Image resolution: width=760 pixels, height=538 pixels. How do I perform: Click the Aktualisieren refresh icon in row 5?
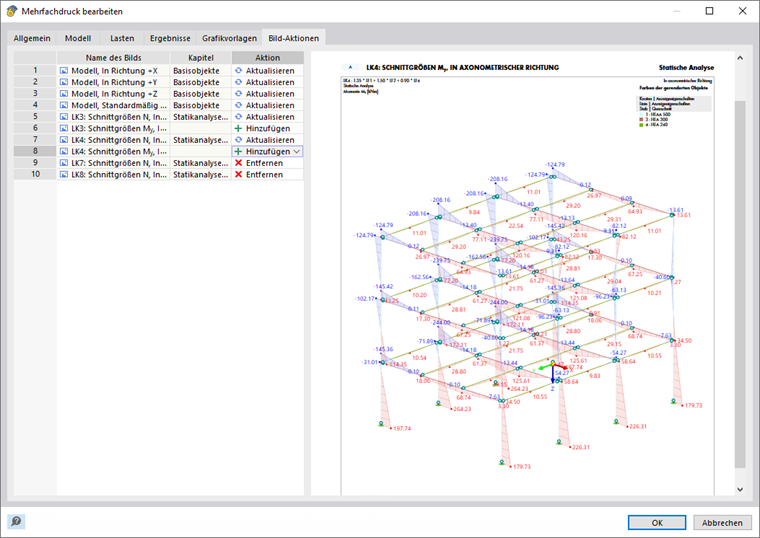pyautogui.click(x=238, y=117)
